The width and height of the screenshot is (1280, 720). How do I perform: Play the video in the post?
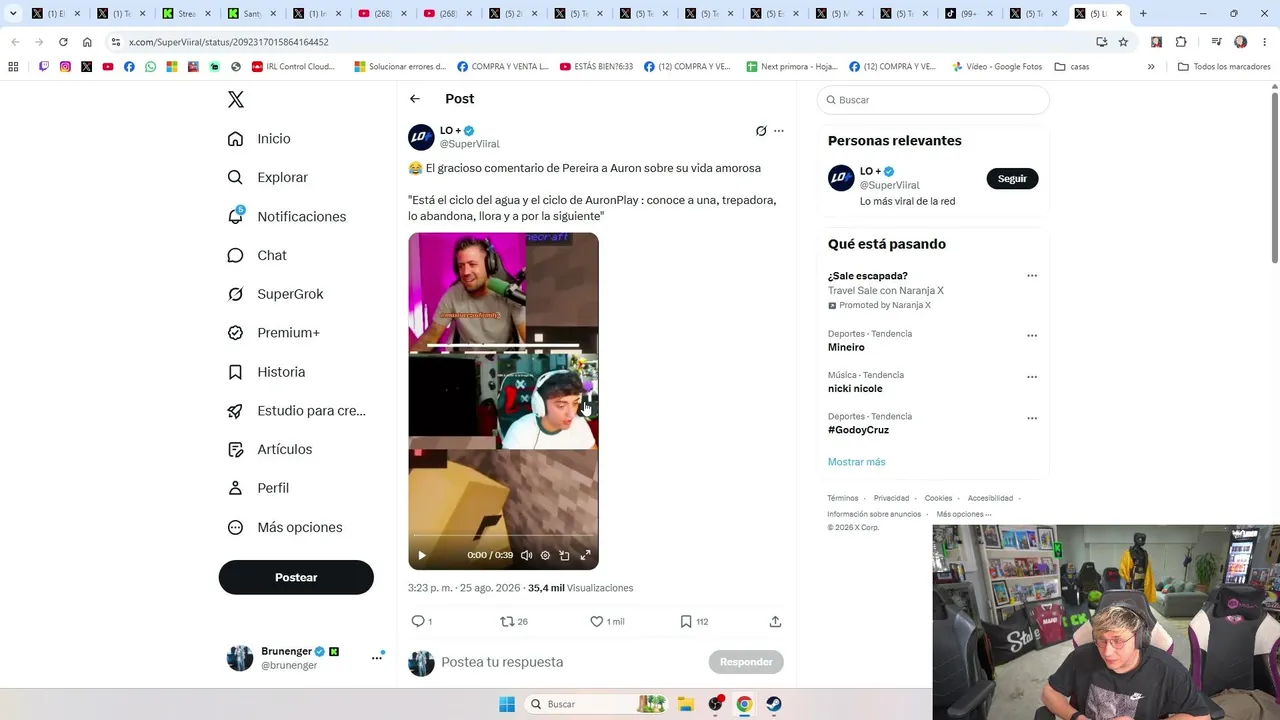(422, 555)
